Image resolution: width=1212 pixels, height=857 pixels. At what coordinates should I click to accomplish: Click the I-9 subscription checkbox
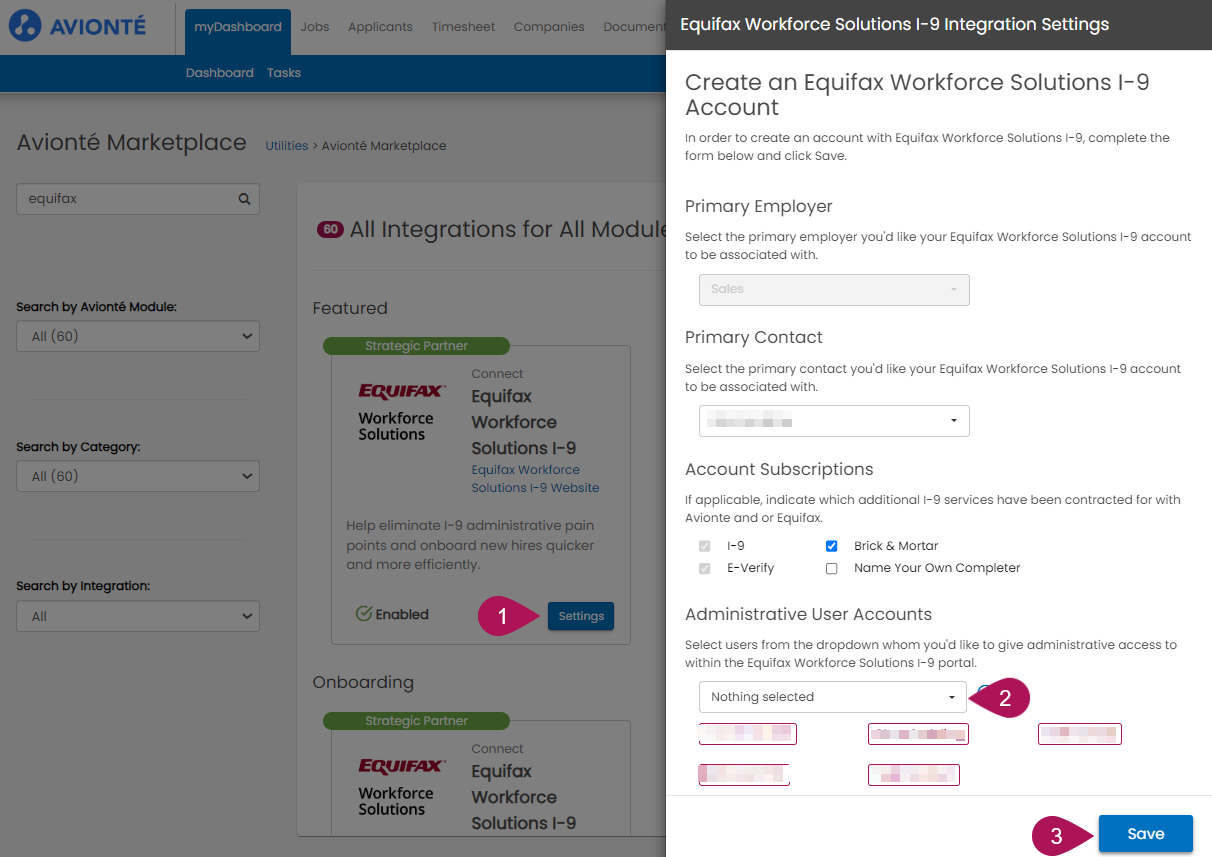point(703,545)
